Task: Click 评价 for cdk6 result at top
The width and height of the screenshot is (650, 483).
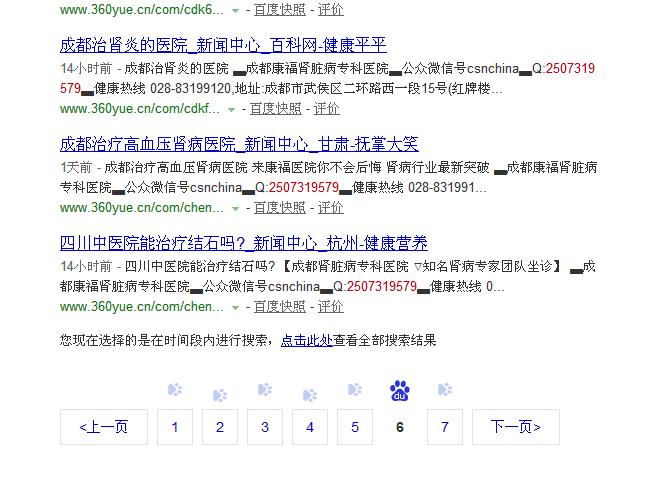Action: (331, 10)
